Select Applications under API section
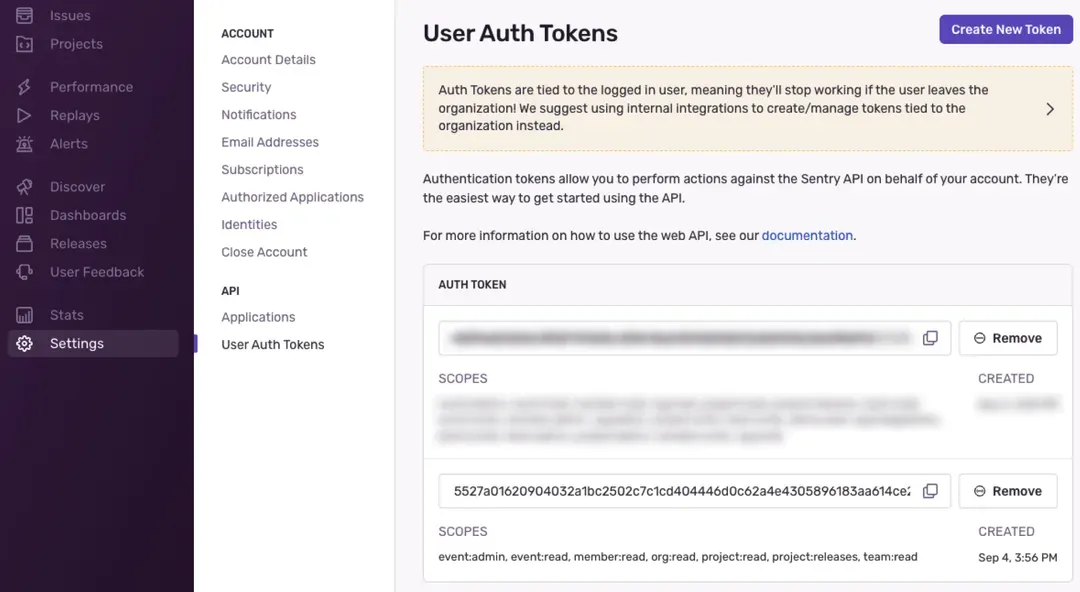Image resolution: width=1080 pixels, height=592 pixels. [x=258, y=317]
